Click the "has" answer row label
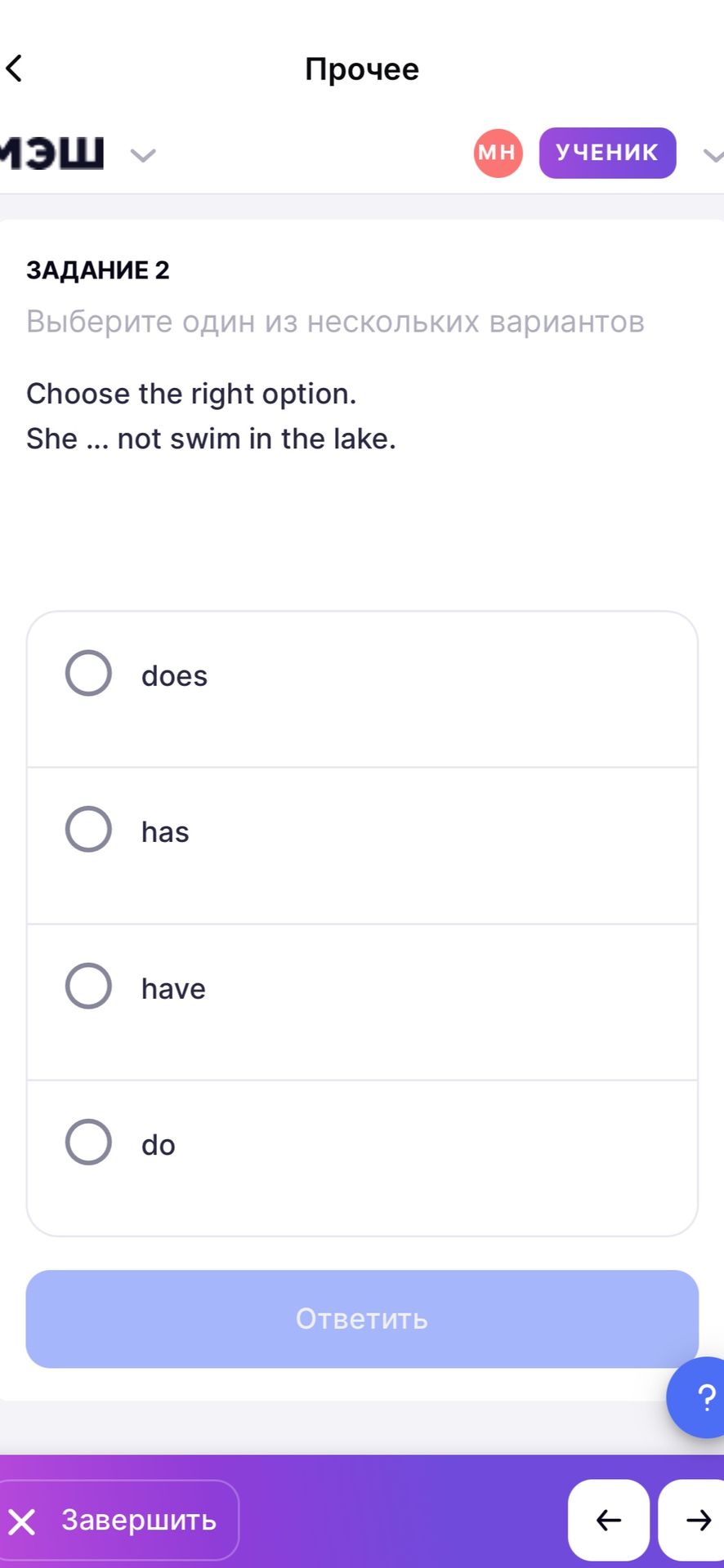The image size is (724, 1568). point(165,832)
